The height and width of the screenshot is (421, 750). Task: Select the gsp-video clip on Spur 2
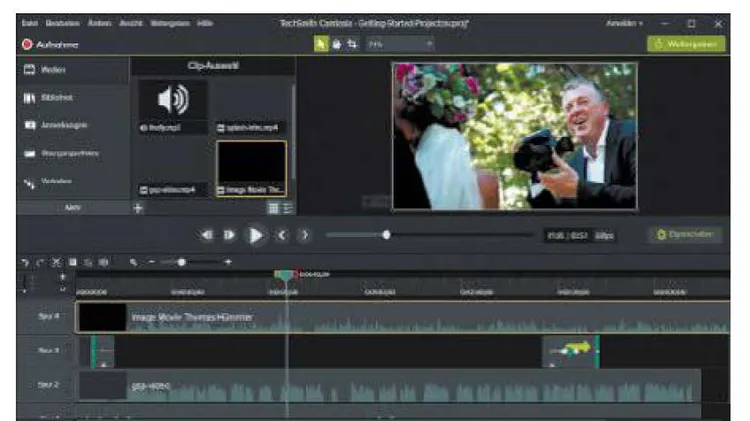click(x=388, y=386)
